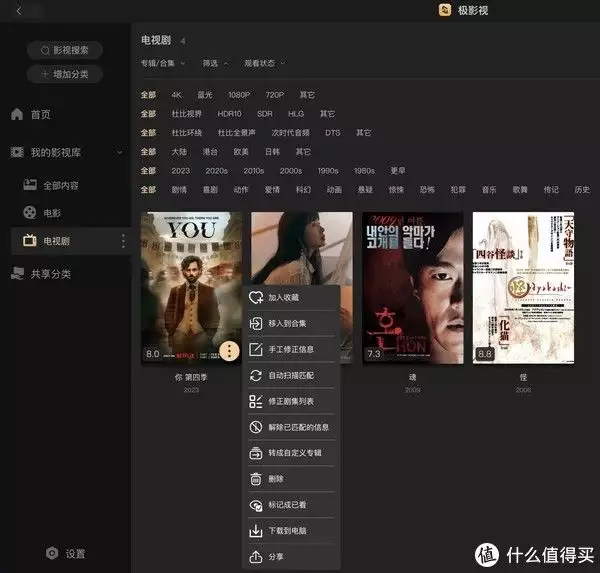Click the 你 第四季 title text
Viewport: 600px width, 573px height.
191,377
